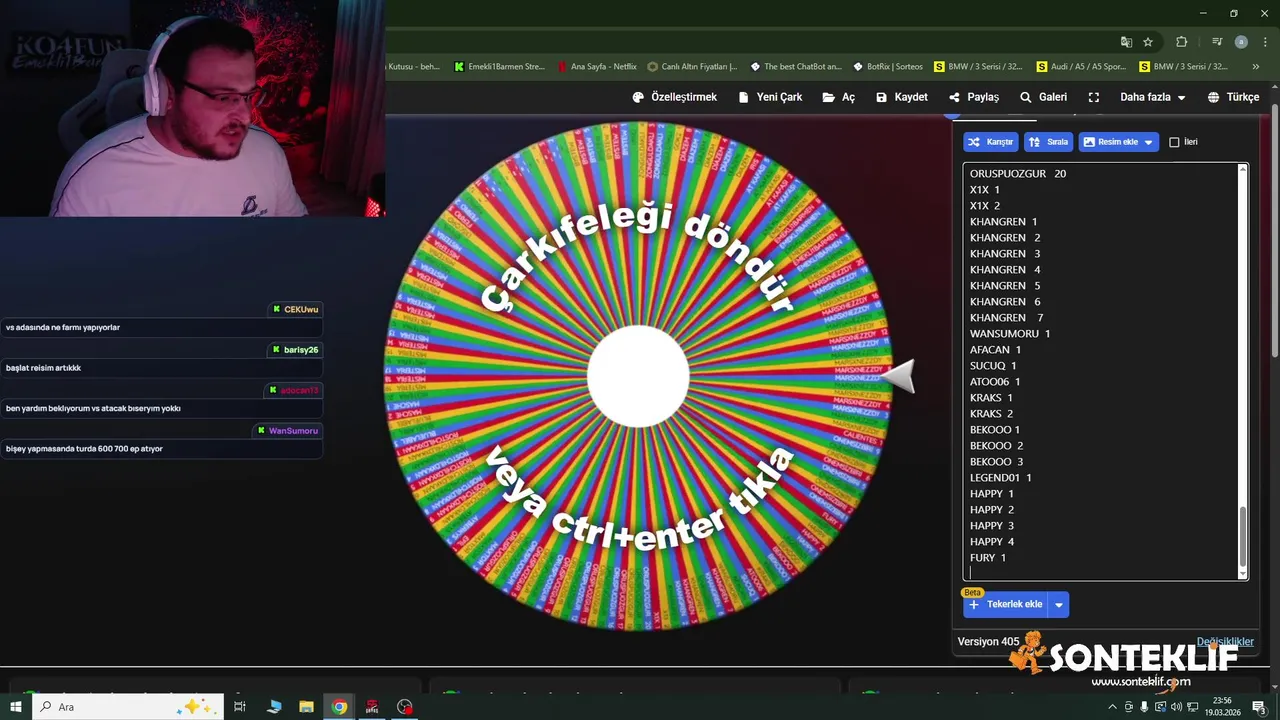Screen dimensions: 1280x720
Task: Open the Değişiklikler changelog link
Action: coord(1225,641)
